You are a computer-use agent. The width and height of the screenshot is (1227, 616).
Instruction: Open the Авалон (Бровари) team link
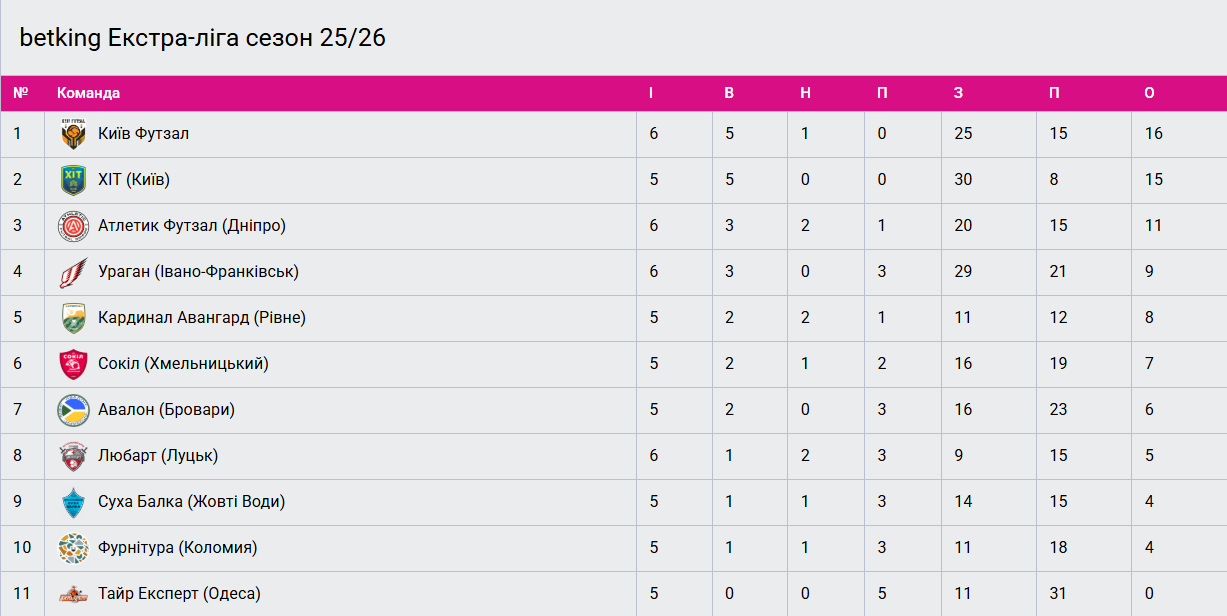(x=166, y=410)
